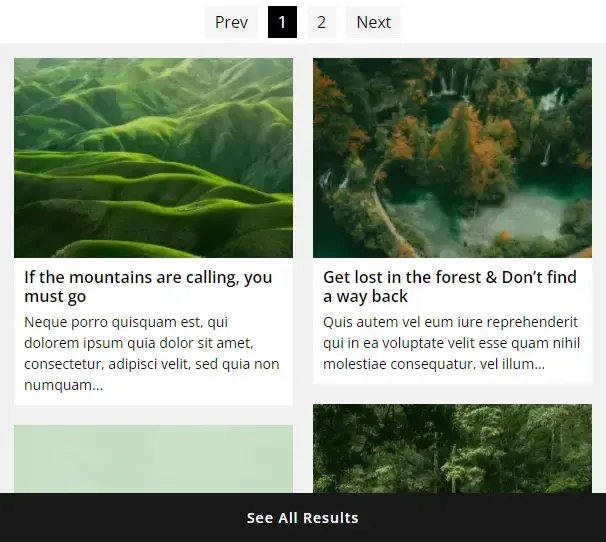Click "must go" in the mountains title
This screenshot has height=542, width=606.
click(x=56, y=297)
